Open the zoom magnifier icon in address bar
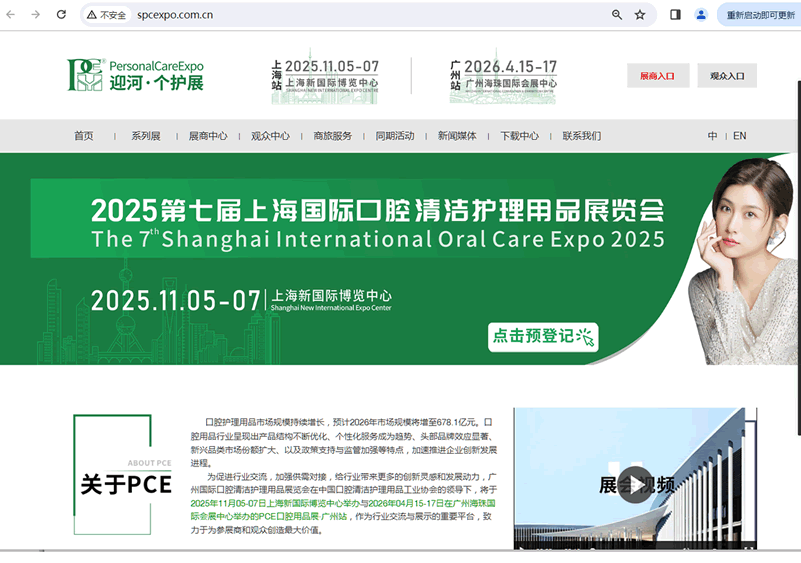801x563 pixels. click(617, 15)
